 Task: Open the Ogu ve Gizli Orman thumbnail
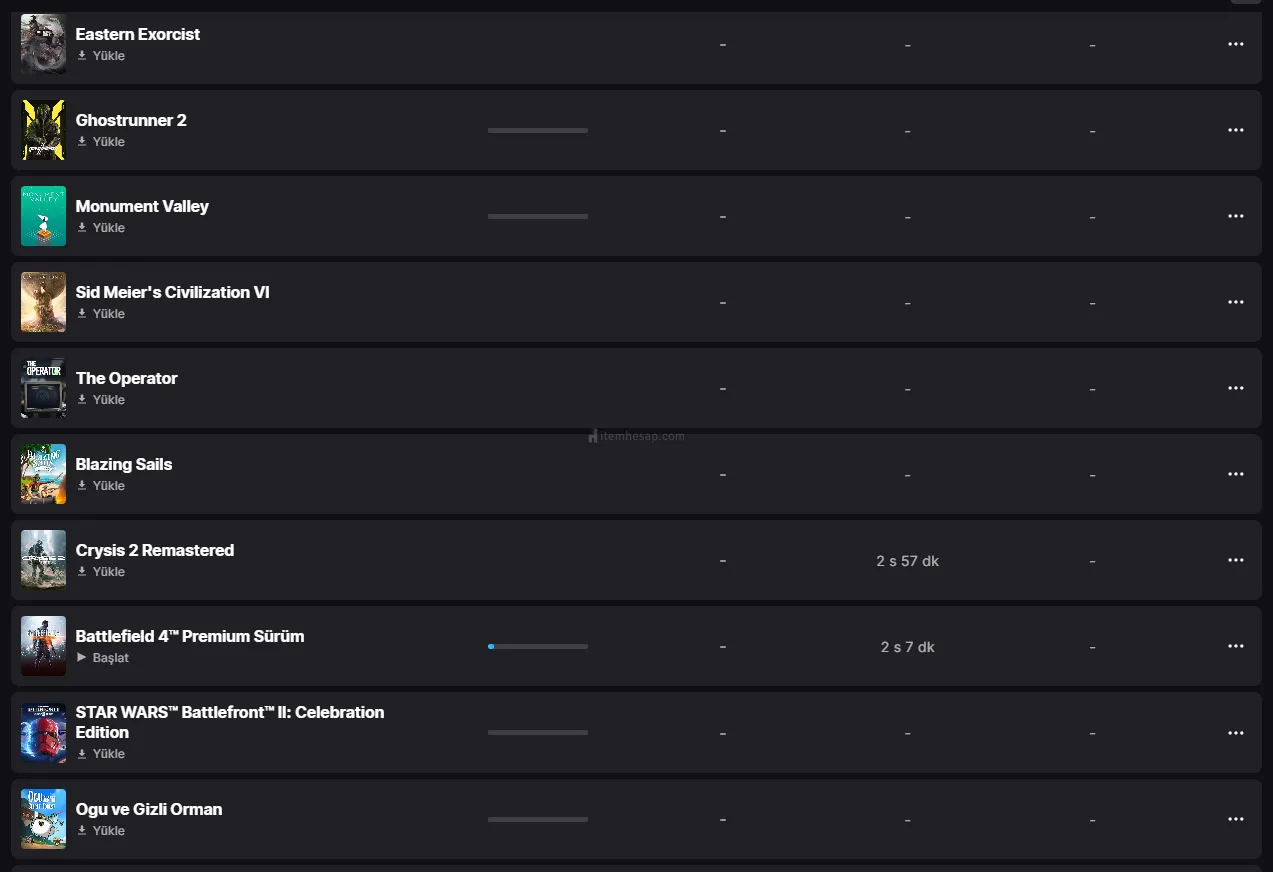[43, 819]
